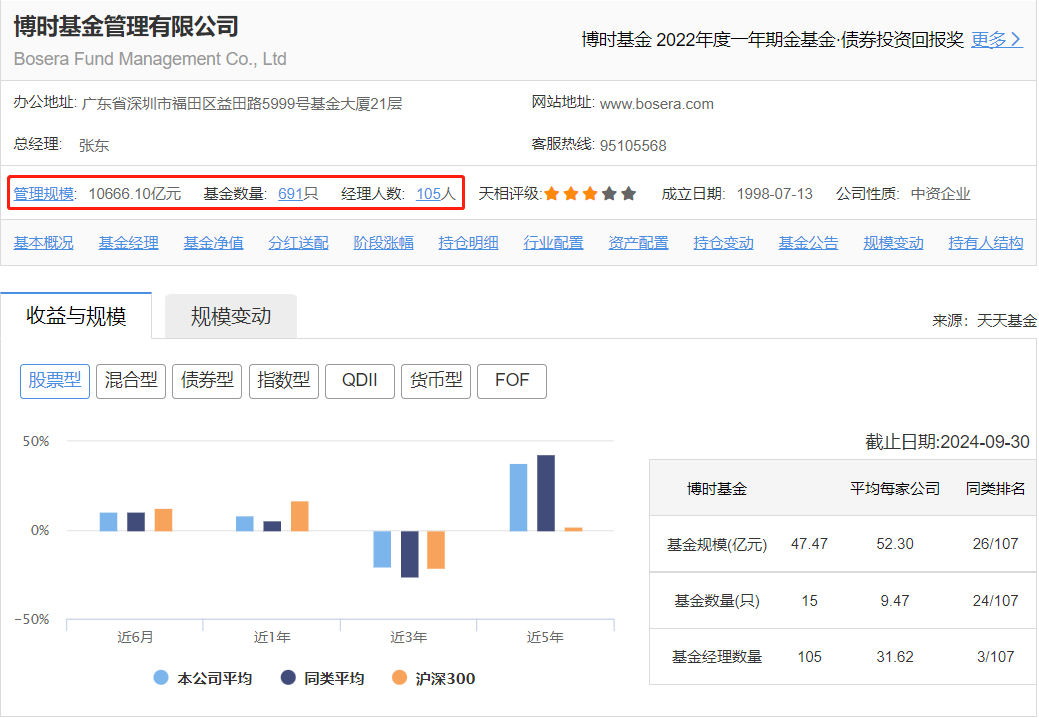Go to 基金净值 section

click(x=213, y=243)
